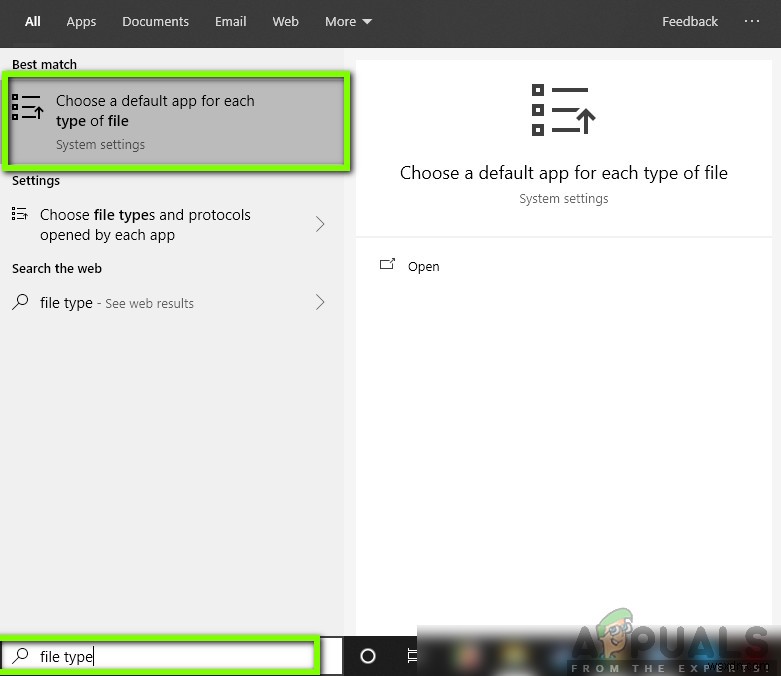Viewport: 781px width, 676px height.
Task: Open the three-dot options menu
Action: tap(752, 21)
